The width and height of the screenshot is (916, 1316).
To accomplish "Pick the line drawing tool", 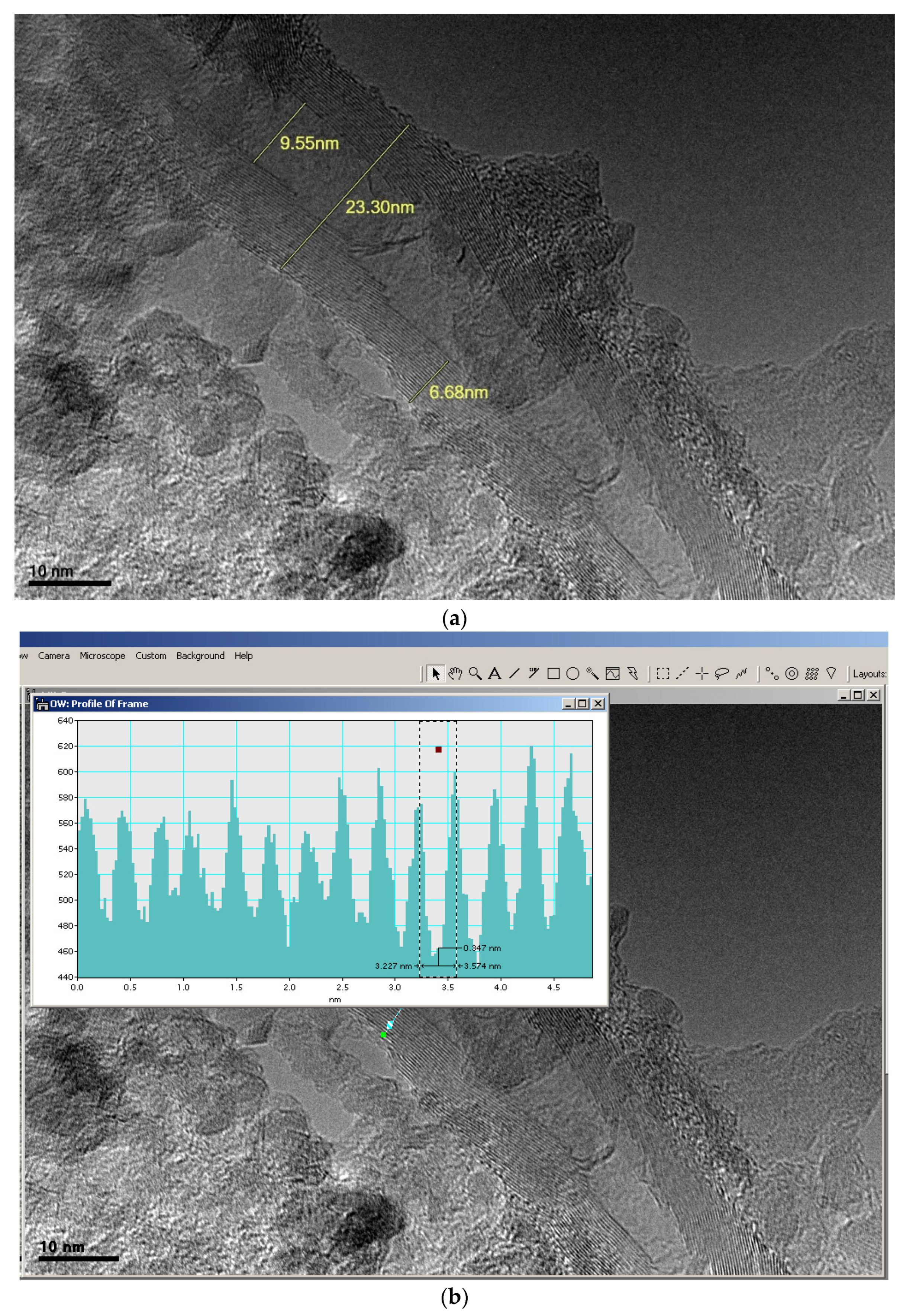I will tap(514, 673).
